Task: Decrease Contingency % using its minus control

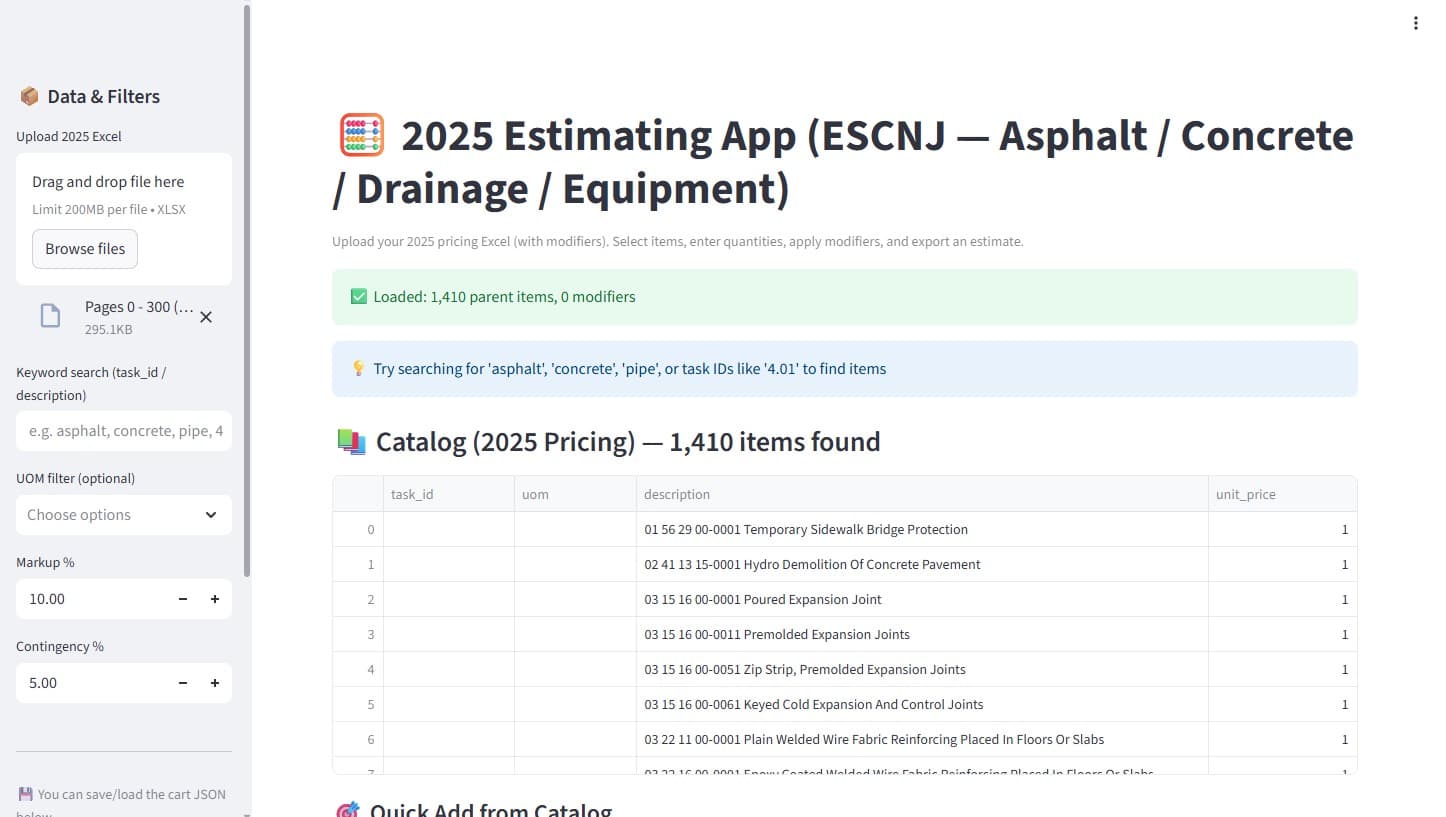Action: [182, 682]
